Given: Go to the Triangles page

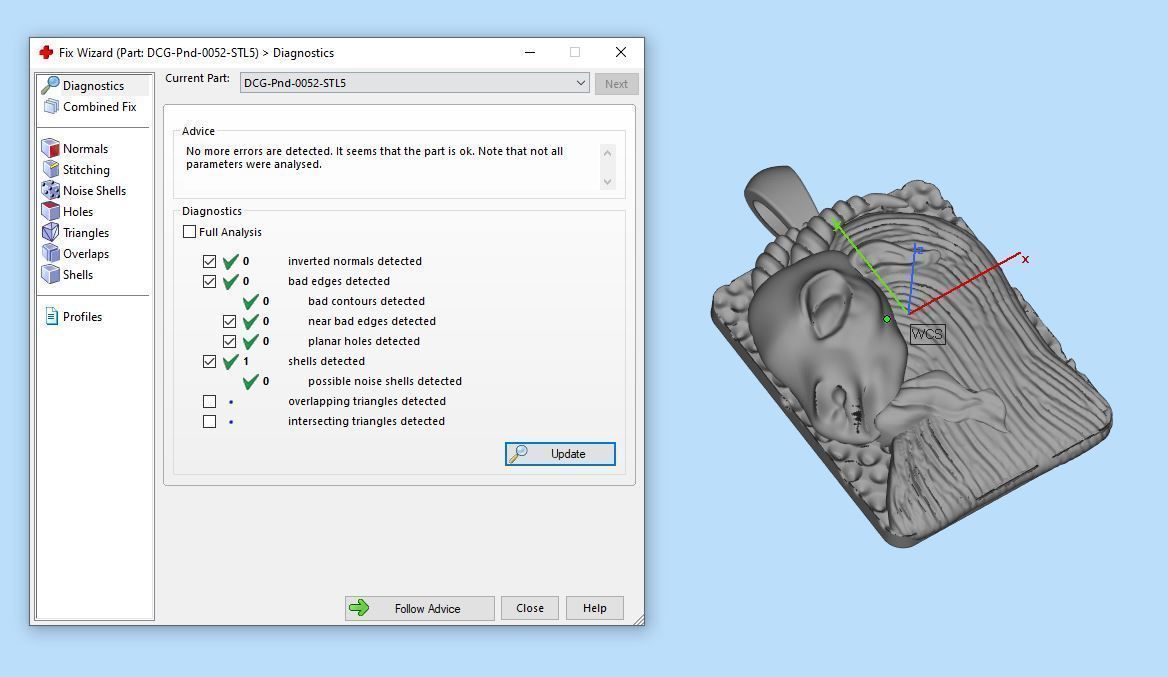Looking at the screenshot, I should click(x=86, y=232).
